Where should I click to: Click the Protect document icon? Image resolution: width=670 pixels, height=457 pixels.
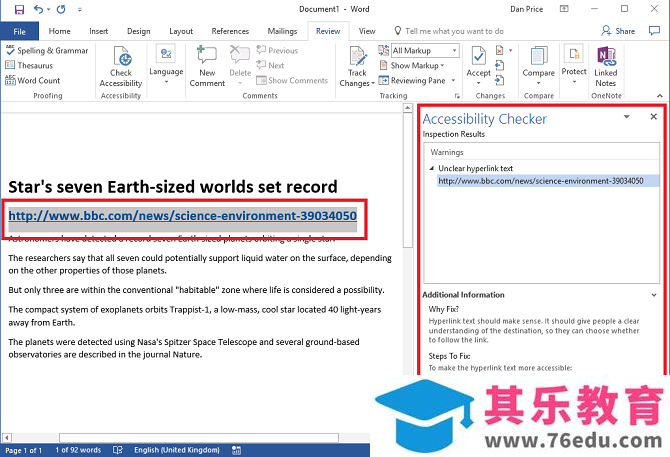point(574,55)
